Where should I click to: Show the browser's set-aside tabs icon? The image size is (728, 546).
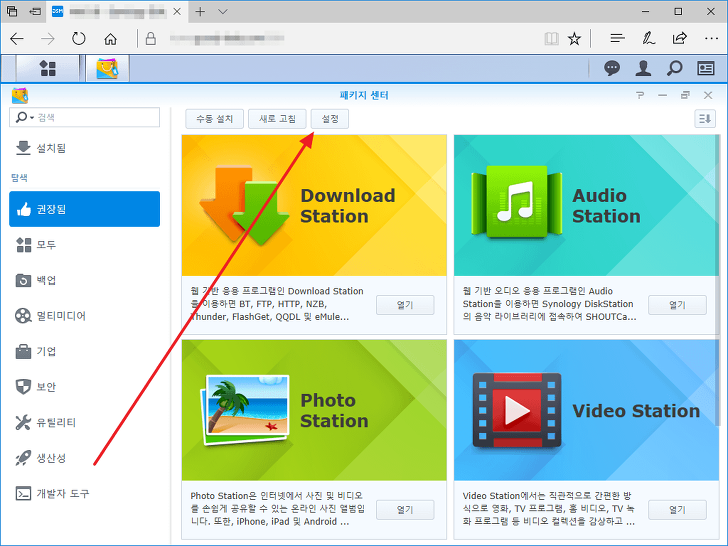tap(12, 12)
